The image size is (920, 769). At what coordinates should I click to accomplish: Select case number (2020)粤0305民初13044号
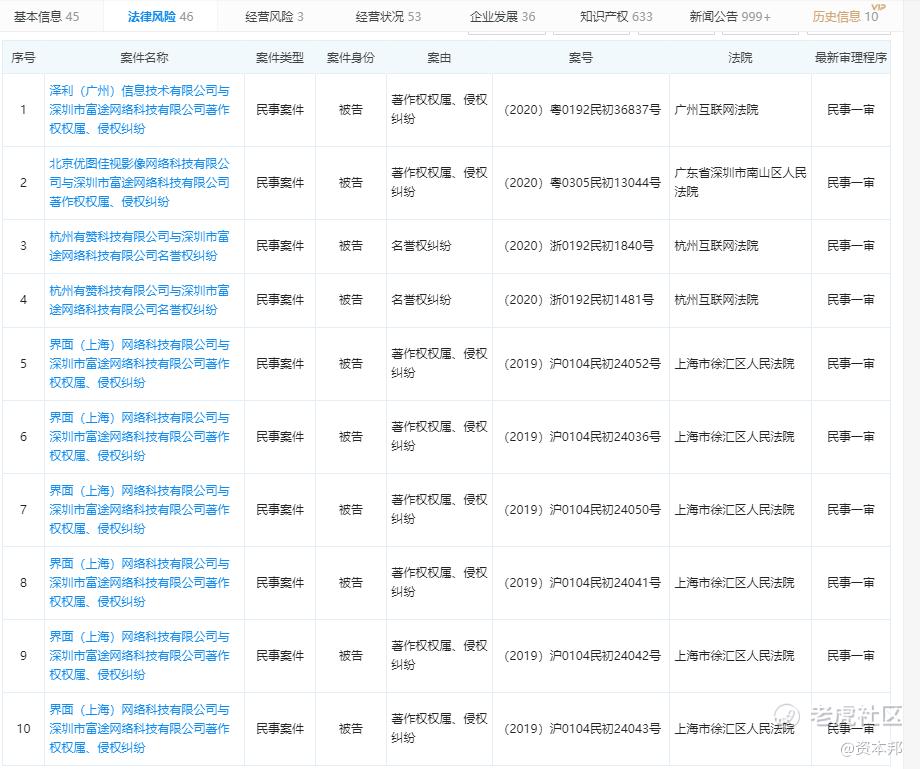click(581, 182)
